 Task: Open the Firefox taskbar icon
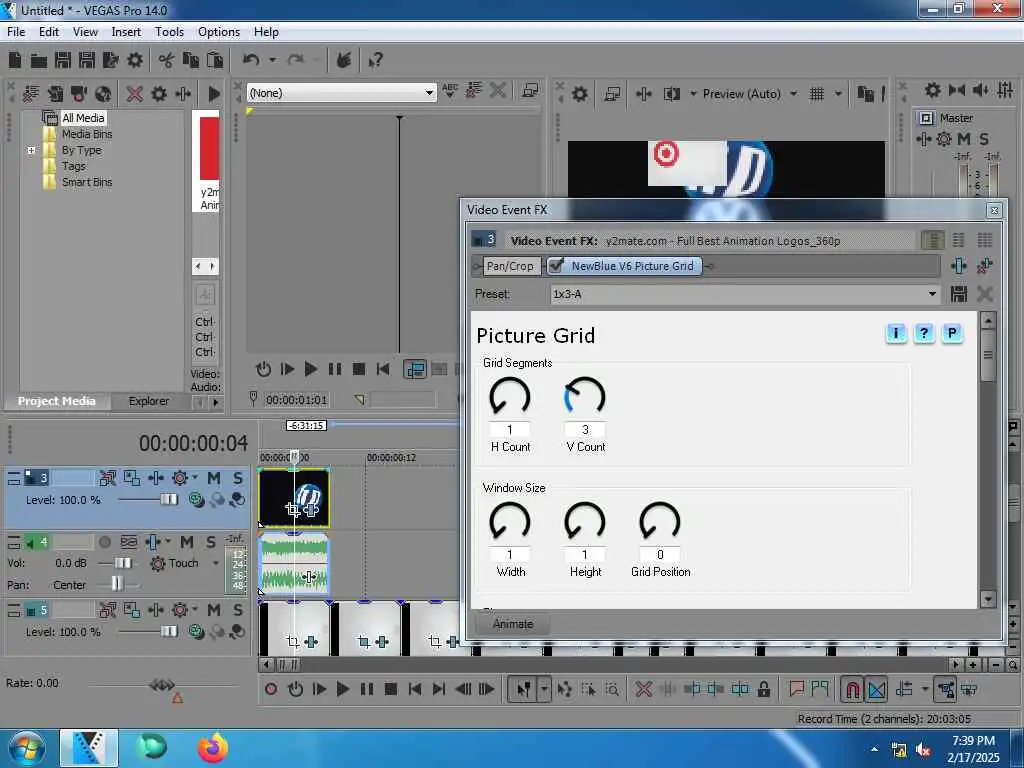click(212, 748)
